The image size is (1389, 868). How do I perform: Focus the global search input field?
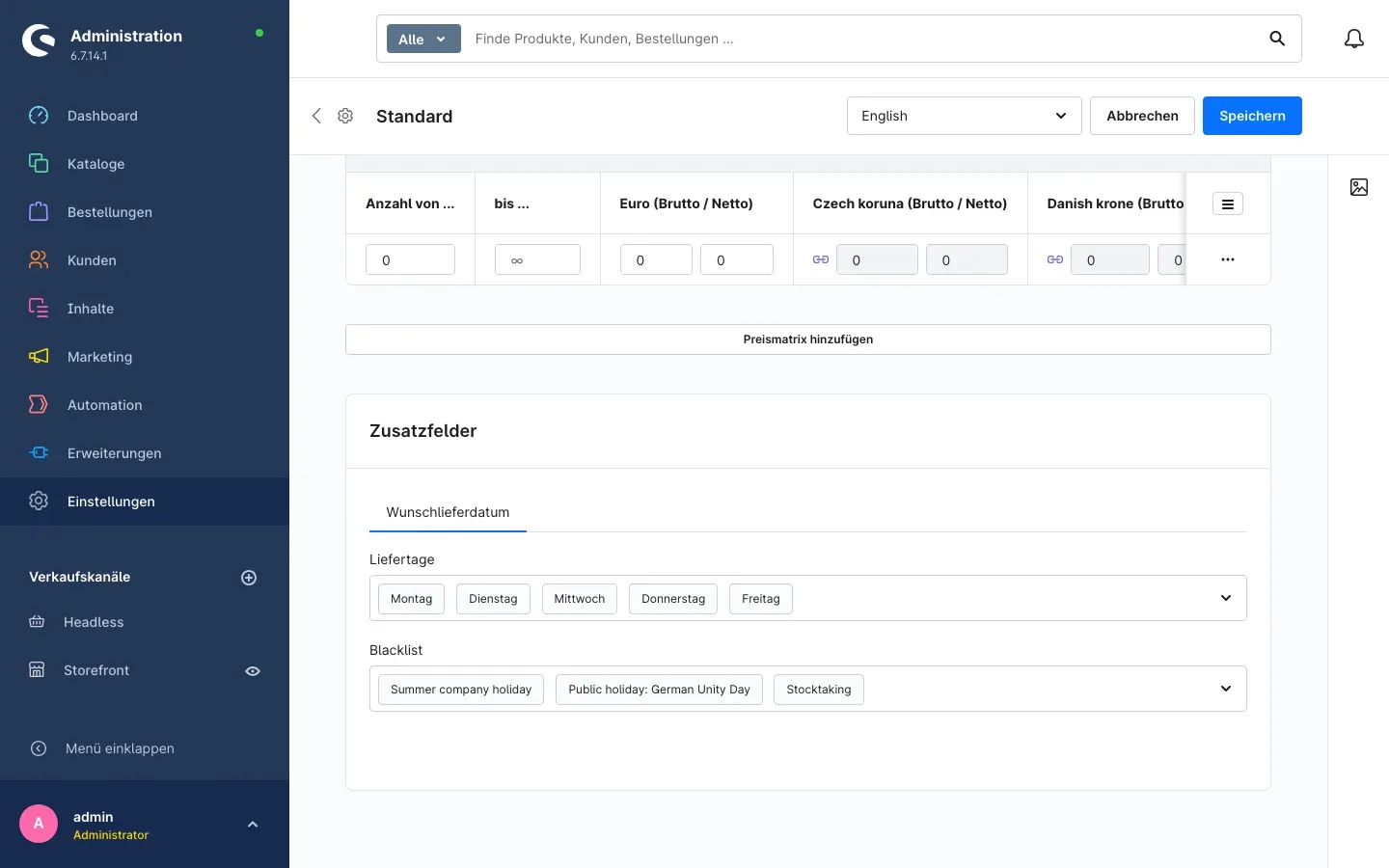click(x=863, y=39)
